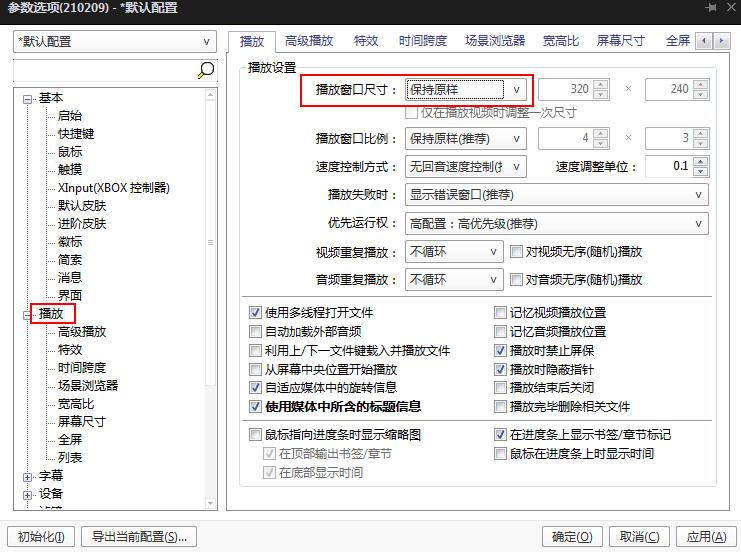
Task: Switch to the 时间跨度 tab
Action: pos(422,41)
